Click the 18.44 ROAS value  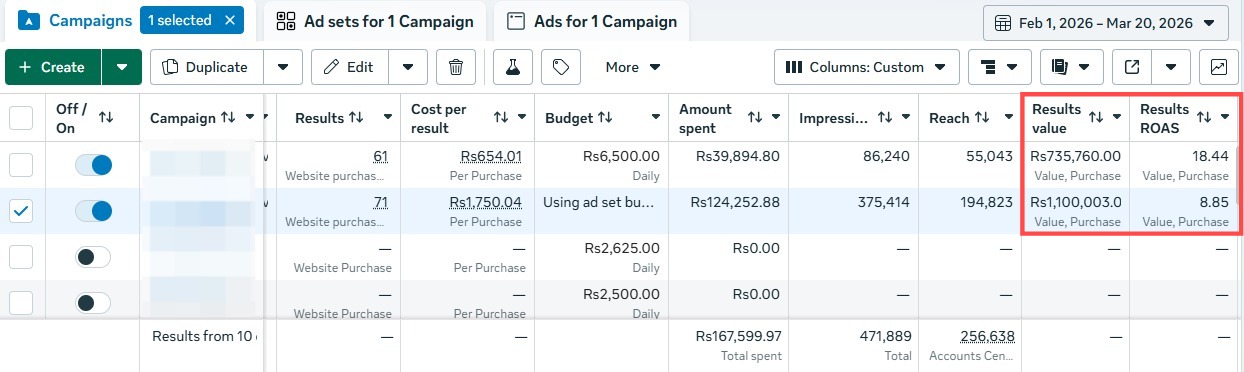point(1211,156)
